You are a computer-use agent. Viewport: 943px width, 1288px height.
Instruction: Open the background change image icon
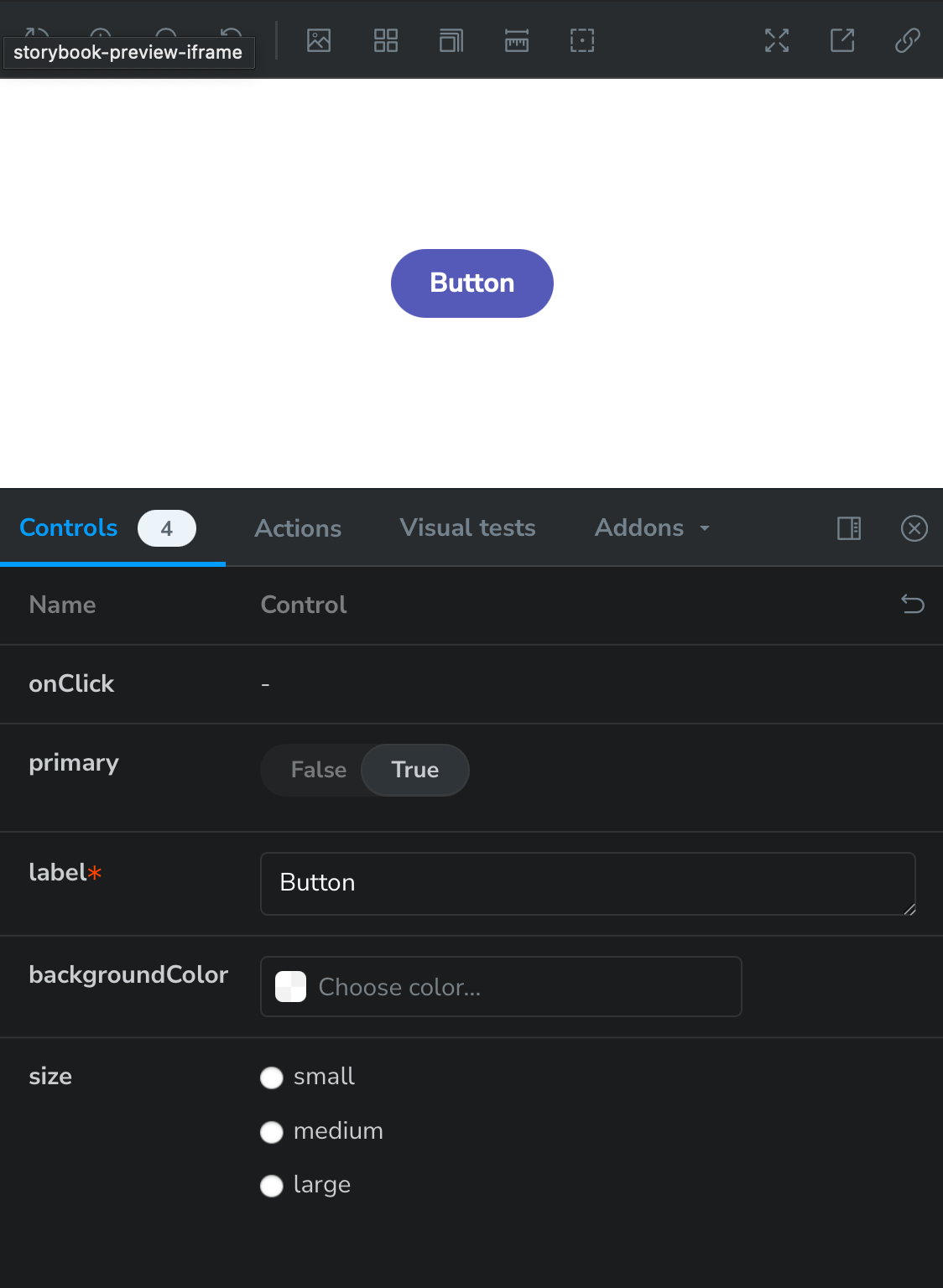click(319, 40)
